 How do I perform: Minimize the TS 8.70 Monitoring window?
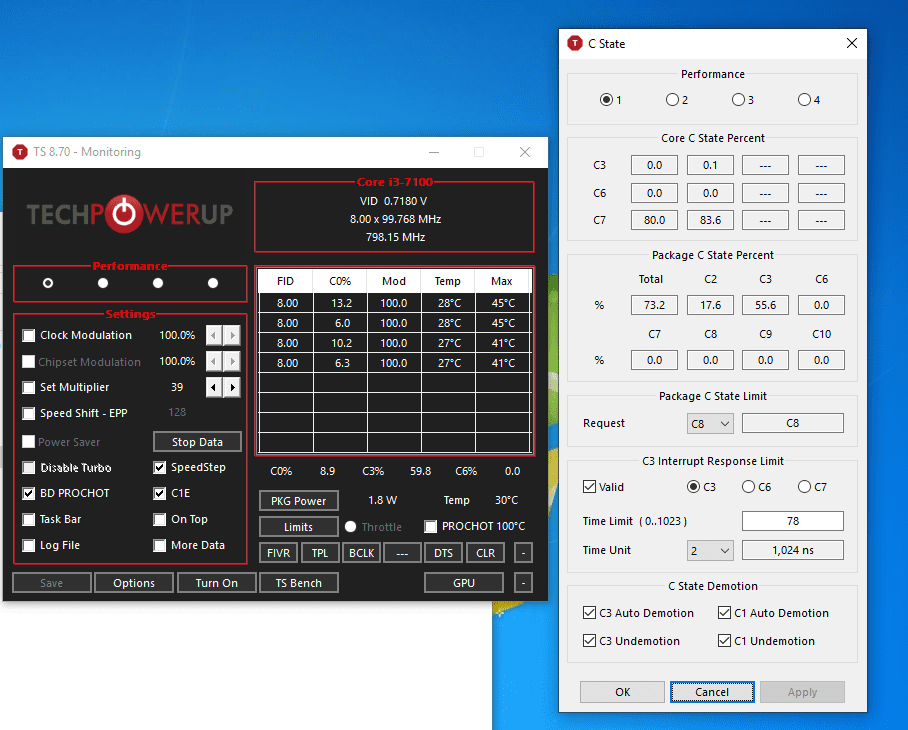coord(434,152)
